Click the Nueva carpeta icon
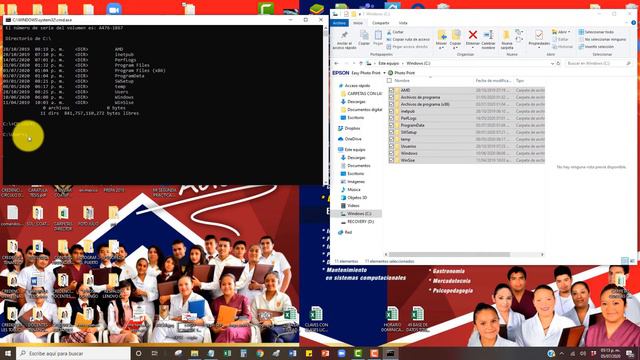 [x=507, y=35]
